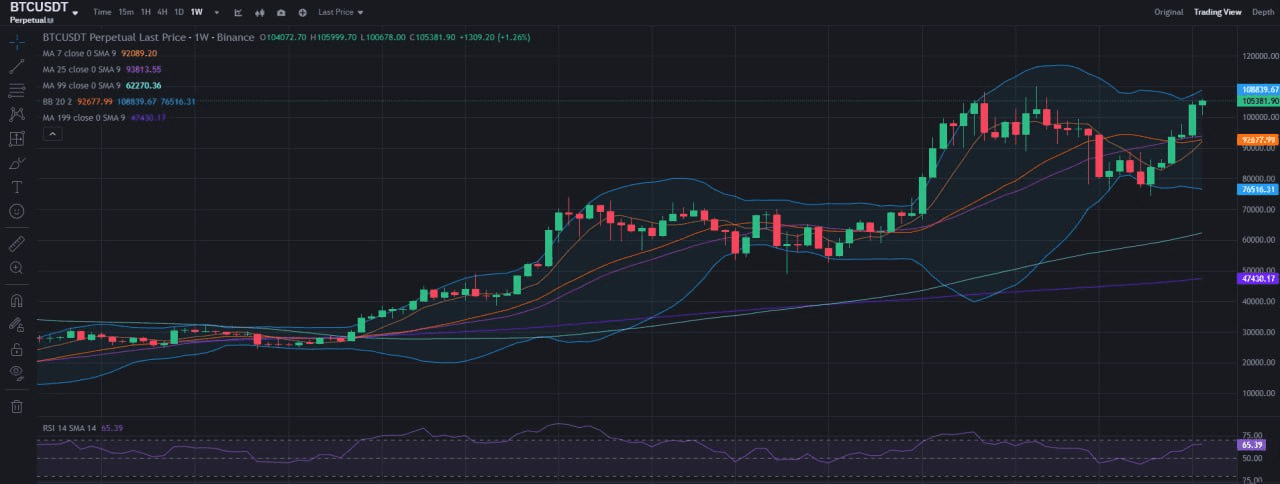Switch to the 4H interval

(162, 12)
